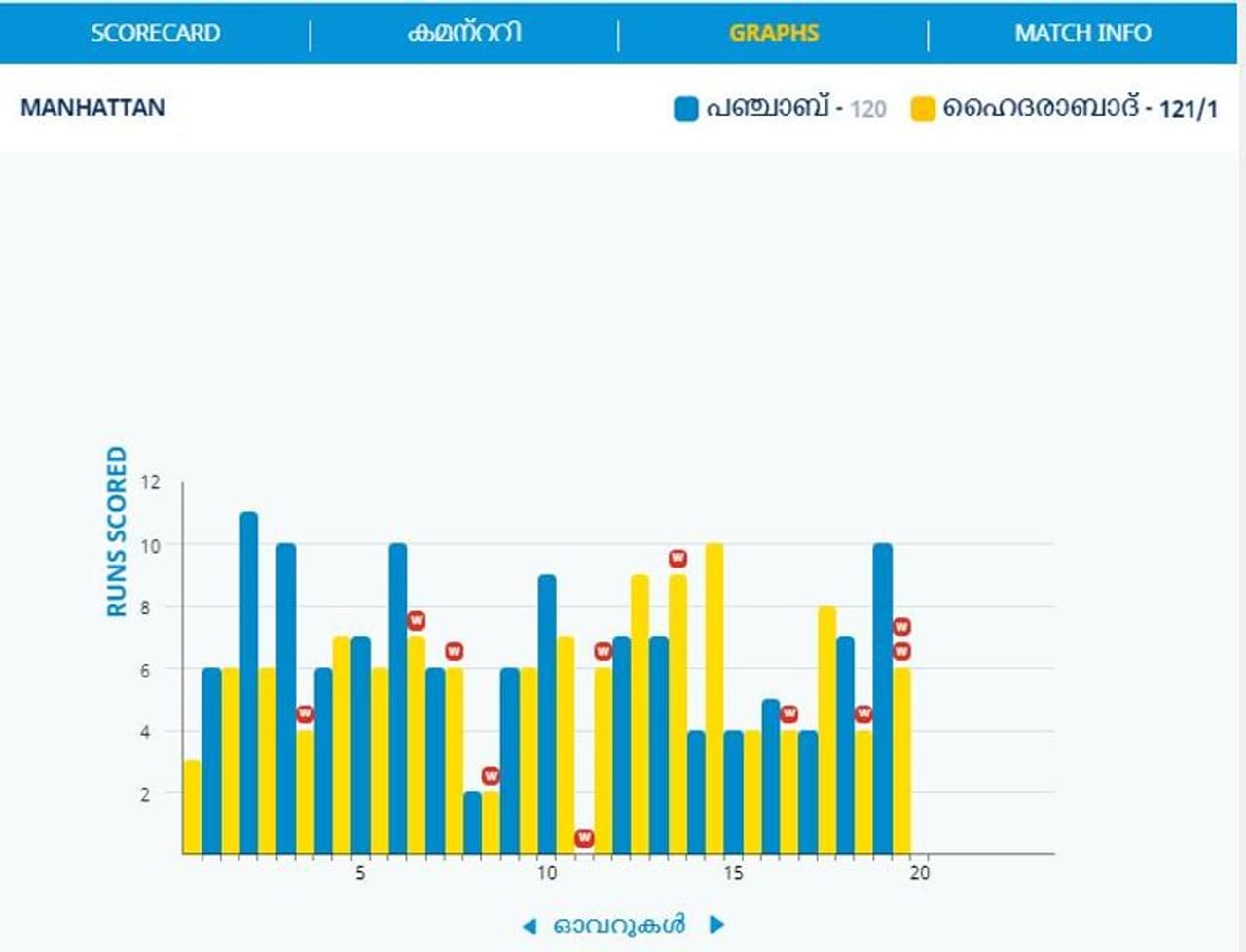Switch to the കമന്ററി tab

click(464, 33)
